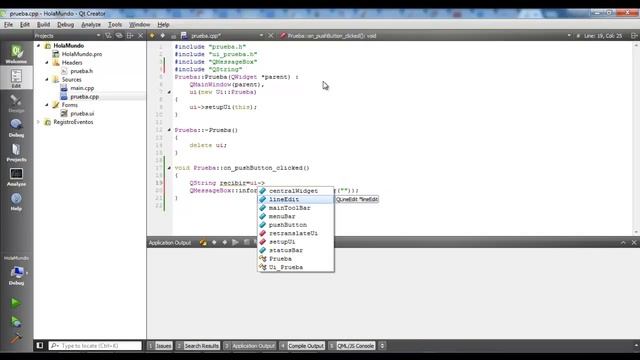Choose mainToolBar from autocomplete list
This screenshot has width=640, height=360.
296,208
